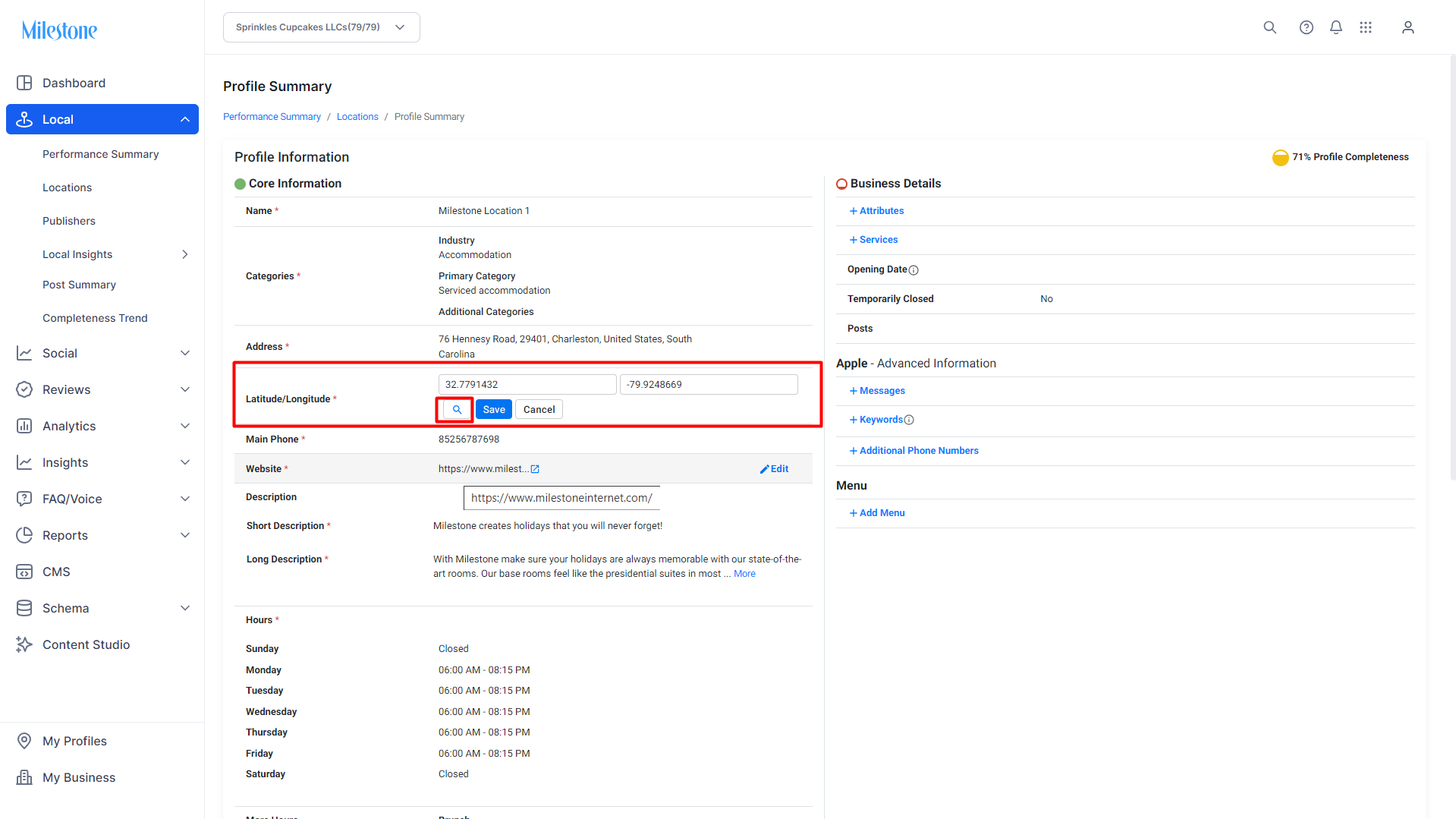Click the latitude/longitude search magnifier button
Screen dimensions: 1456x819
click(457, 410)
